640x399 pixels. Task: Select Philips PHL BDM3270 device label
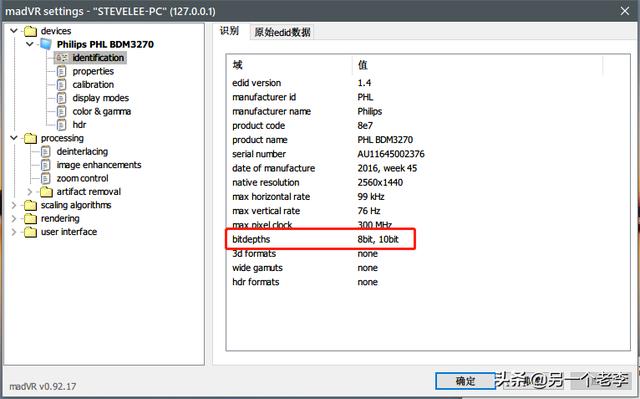point(105,44)
